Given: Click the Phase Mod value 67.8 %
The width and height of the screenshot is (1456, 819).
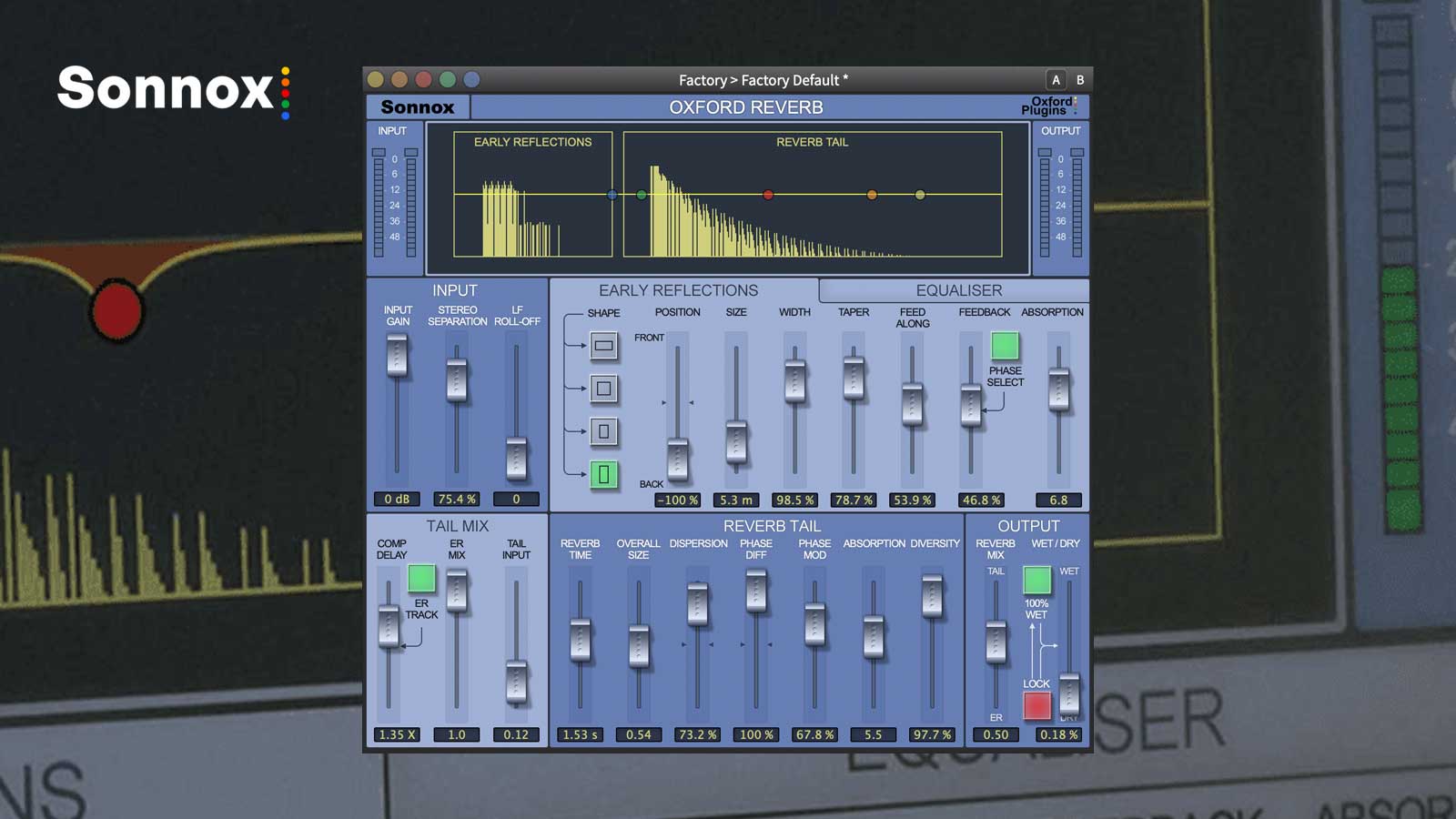Looking at the screenshot, I should [814, 734].
